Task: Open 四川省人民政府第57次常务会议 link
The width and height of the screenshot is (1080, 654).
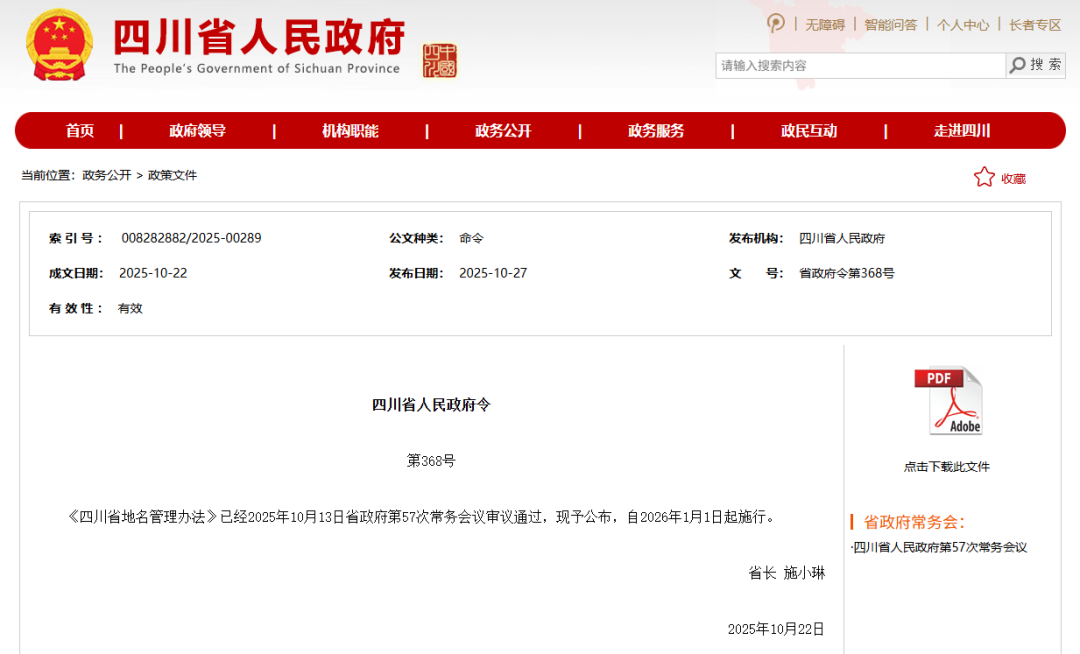Action: [x=940, y=547]
